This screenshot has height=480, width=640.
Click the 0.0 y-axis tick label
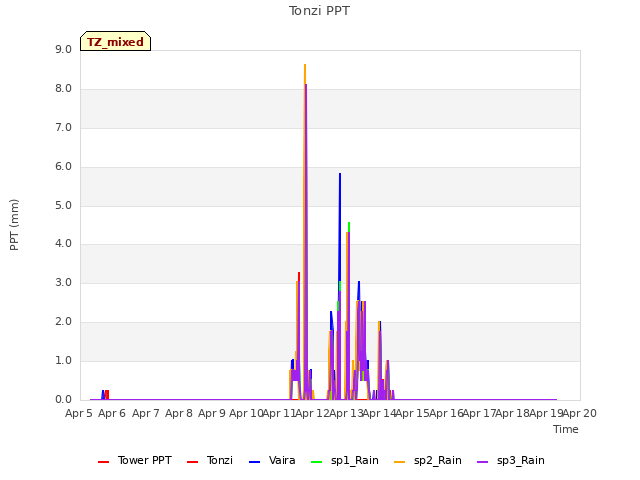pyautogui.click(x=63, y=400)
